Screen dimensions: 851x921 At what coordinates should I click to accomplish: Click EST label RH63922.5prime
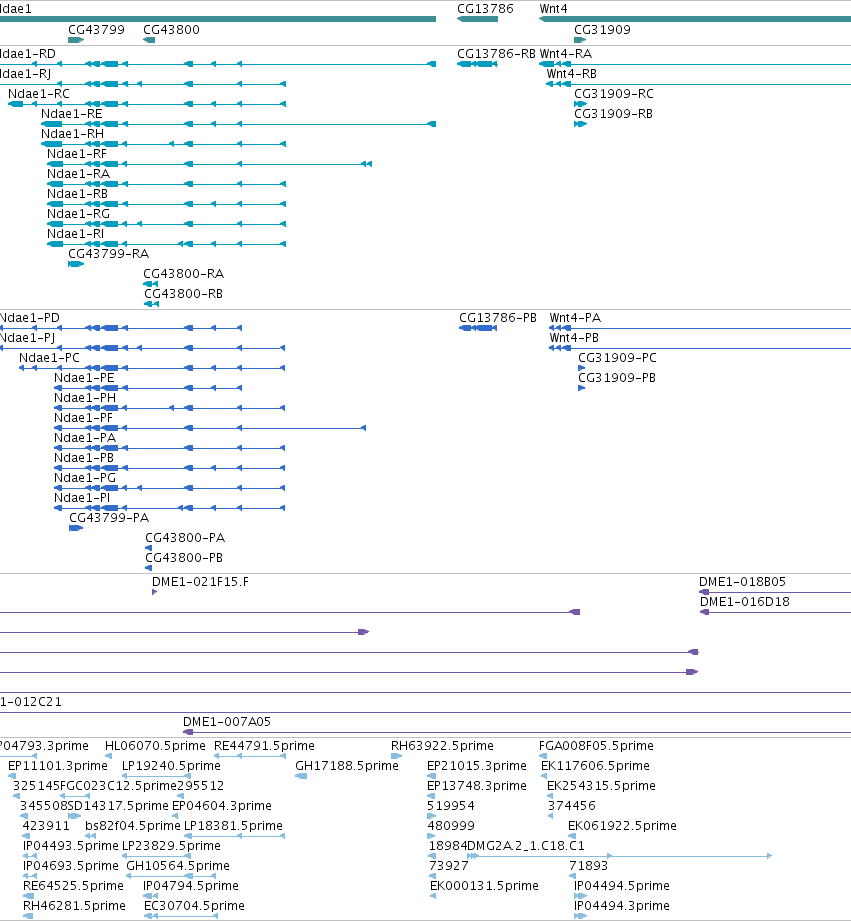(442, 745)
